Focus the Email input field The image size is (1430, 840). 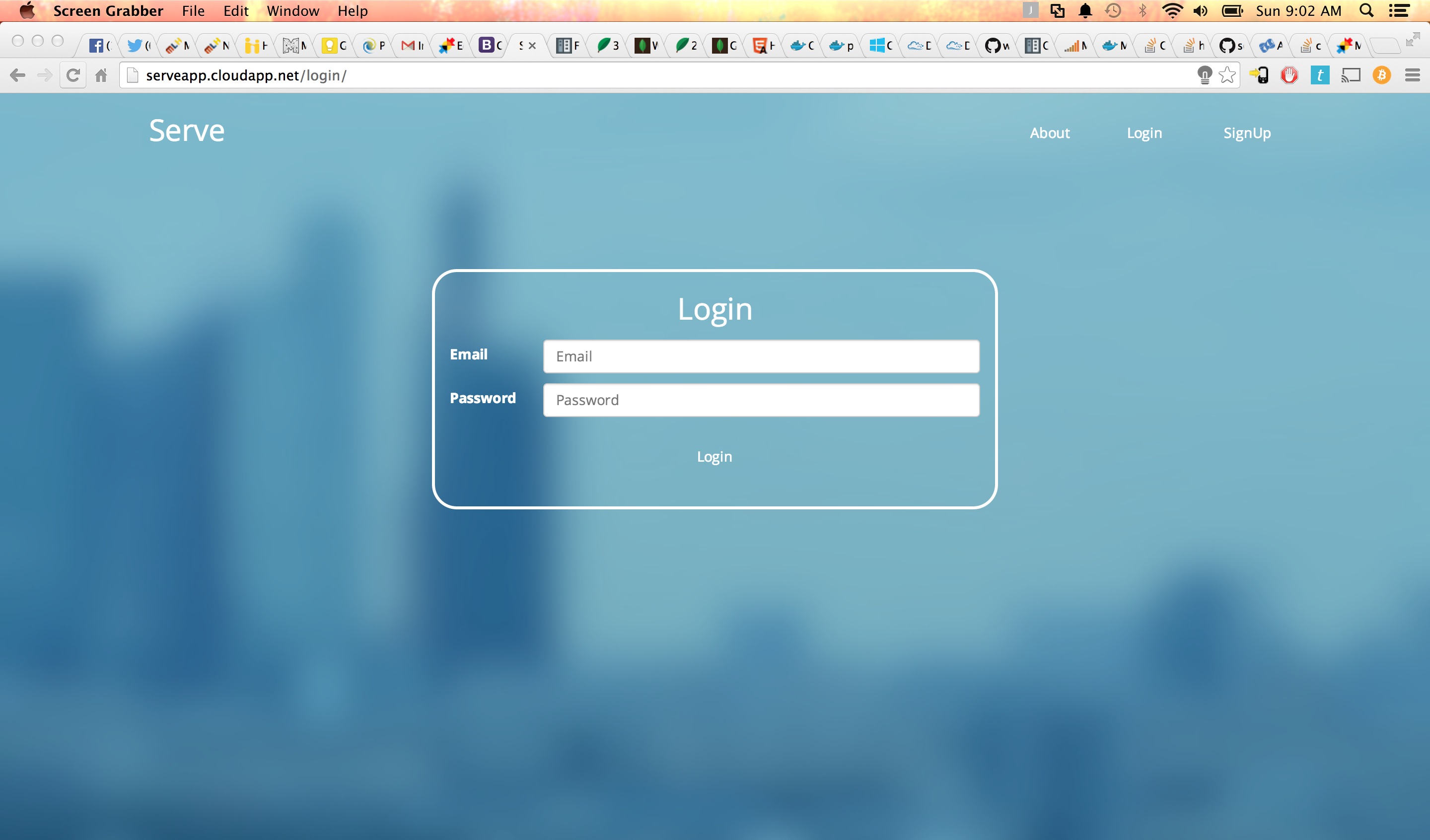pos(761,356)
